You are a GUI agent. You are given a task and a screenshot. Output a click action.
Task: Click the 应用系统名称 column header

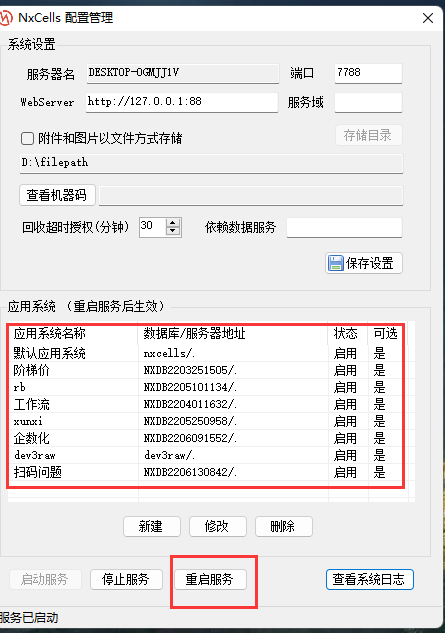click(x=73, y=333)
